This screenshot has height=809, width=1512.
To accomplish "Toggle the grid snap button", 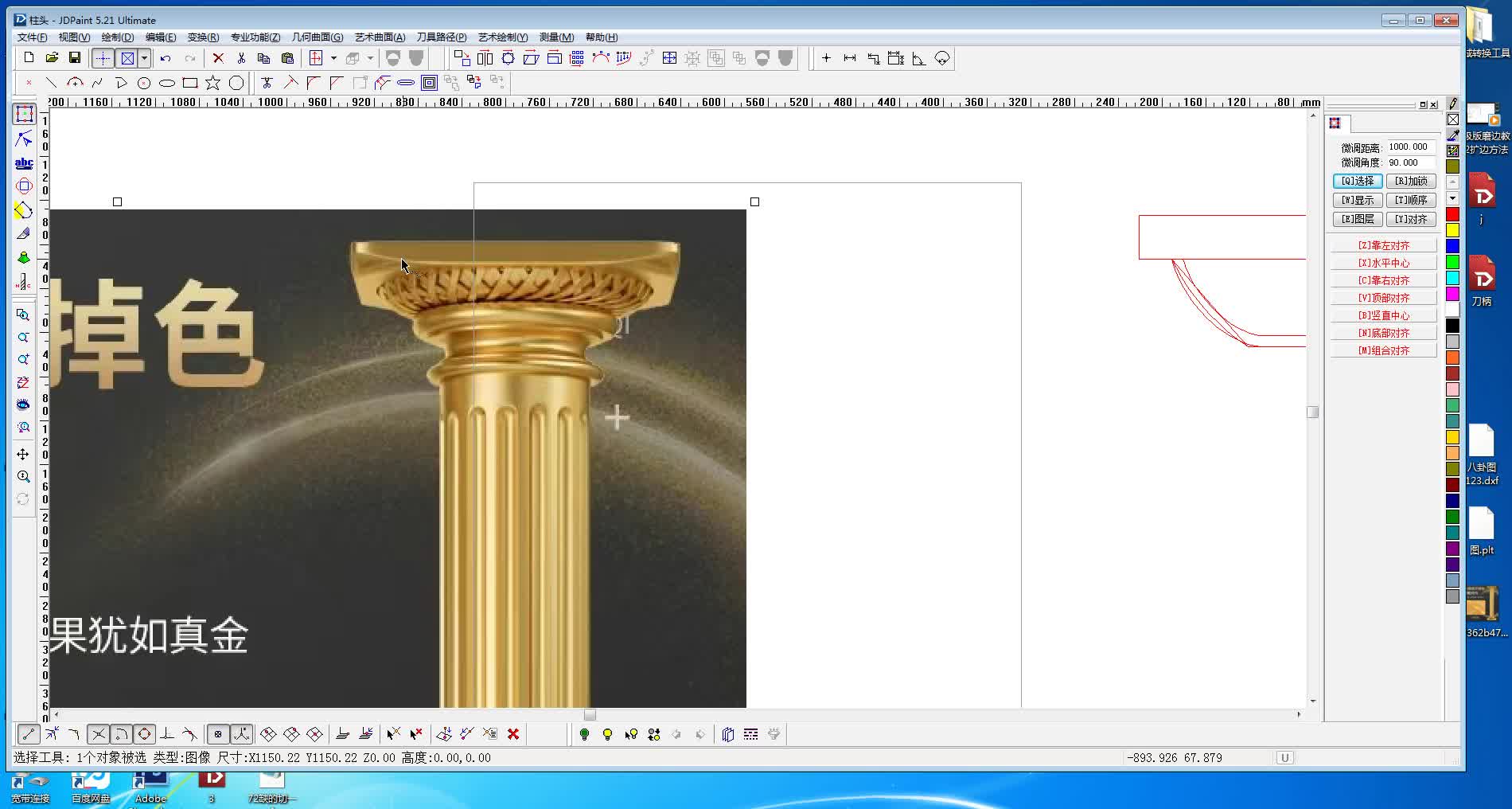I will click(x=218, y=734).
